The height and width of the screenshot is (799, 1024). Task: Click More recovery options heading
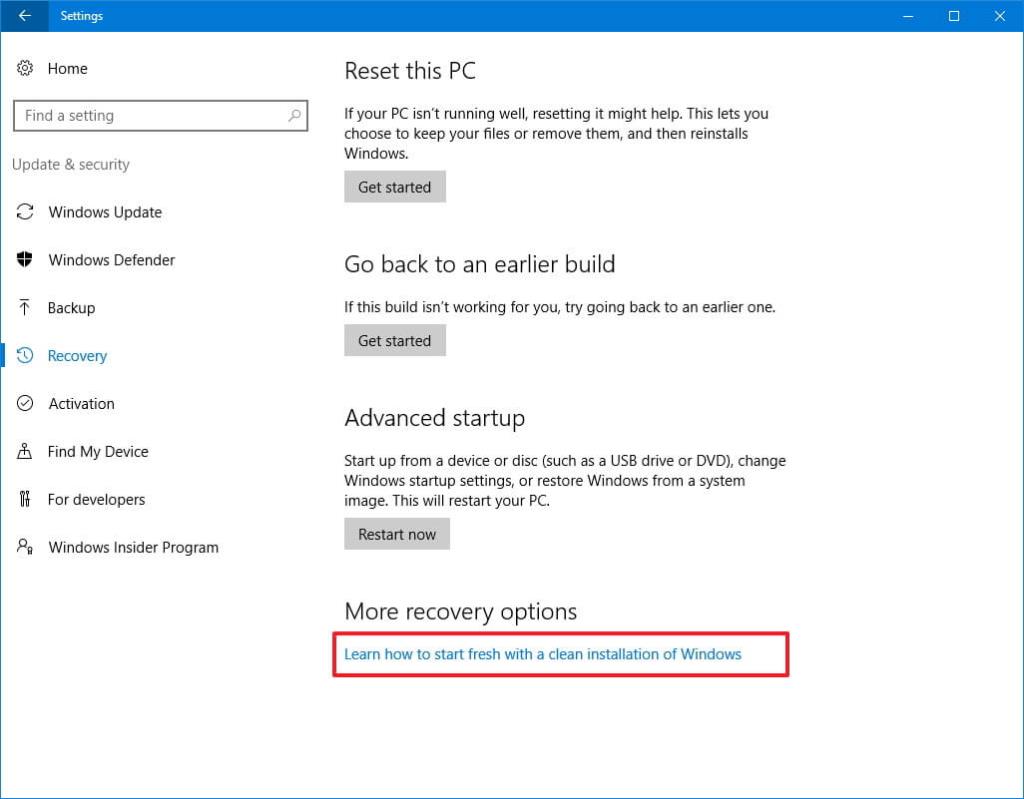pyautogui.click(x=460, y=611)
